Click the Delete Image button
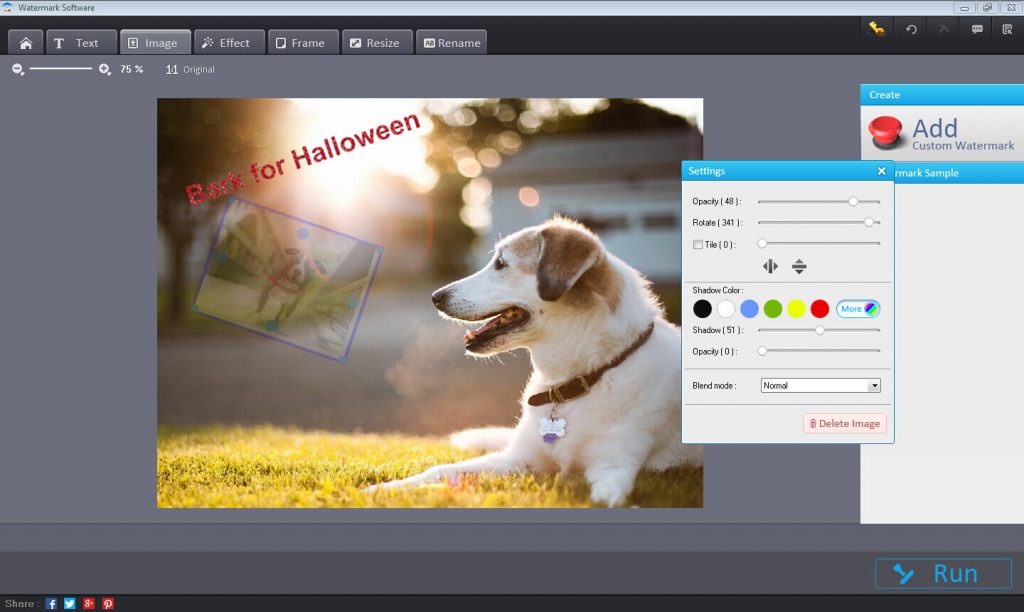Image resolution: width=1024 pixels, height=612 pixels. click(x=844, y=424)
